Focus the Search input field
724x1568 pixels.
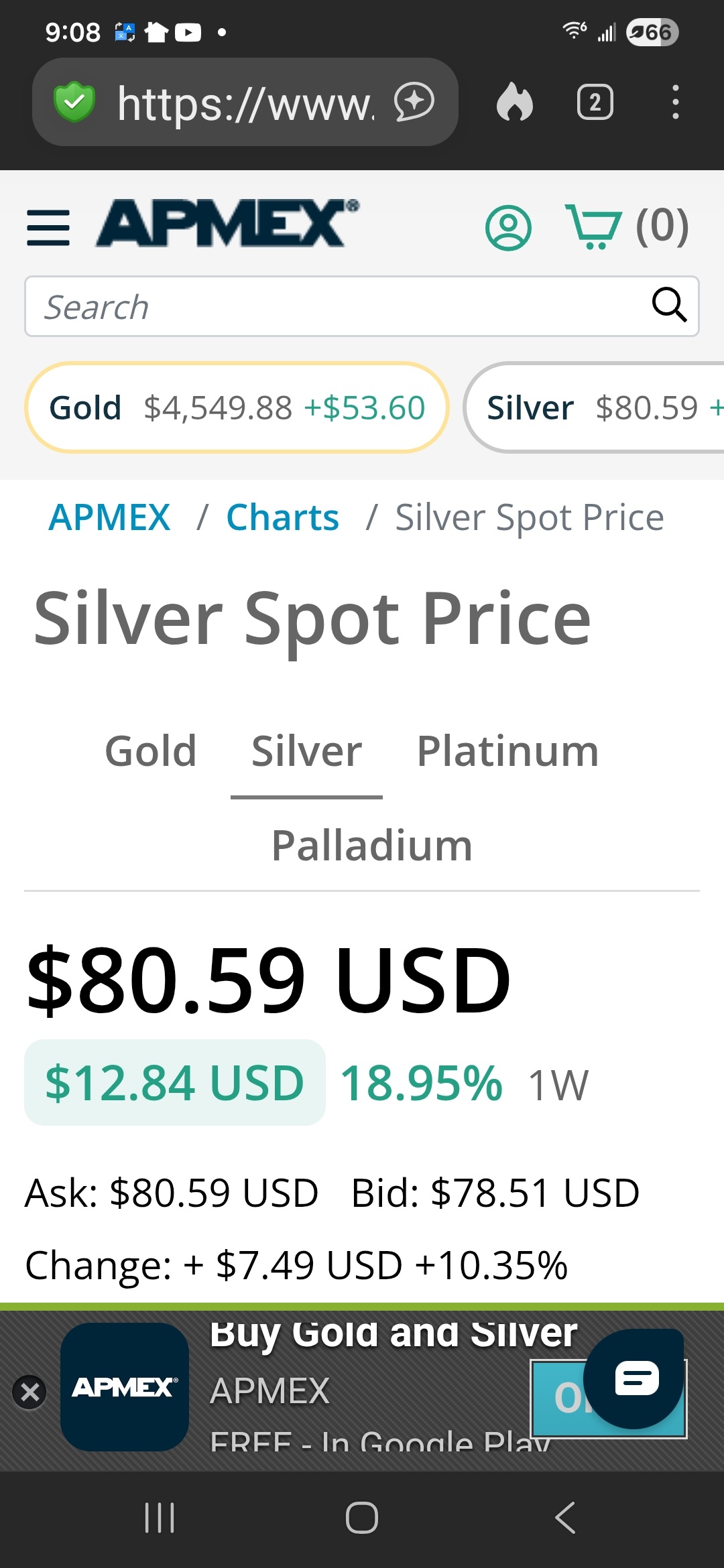pyautogui.click(x=335, y=307)
